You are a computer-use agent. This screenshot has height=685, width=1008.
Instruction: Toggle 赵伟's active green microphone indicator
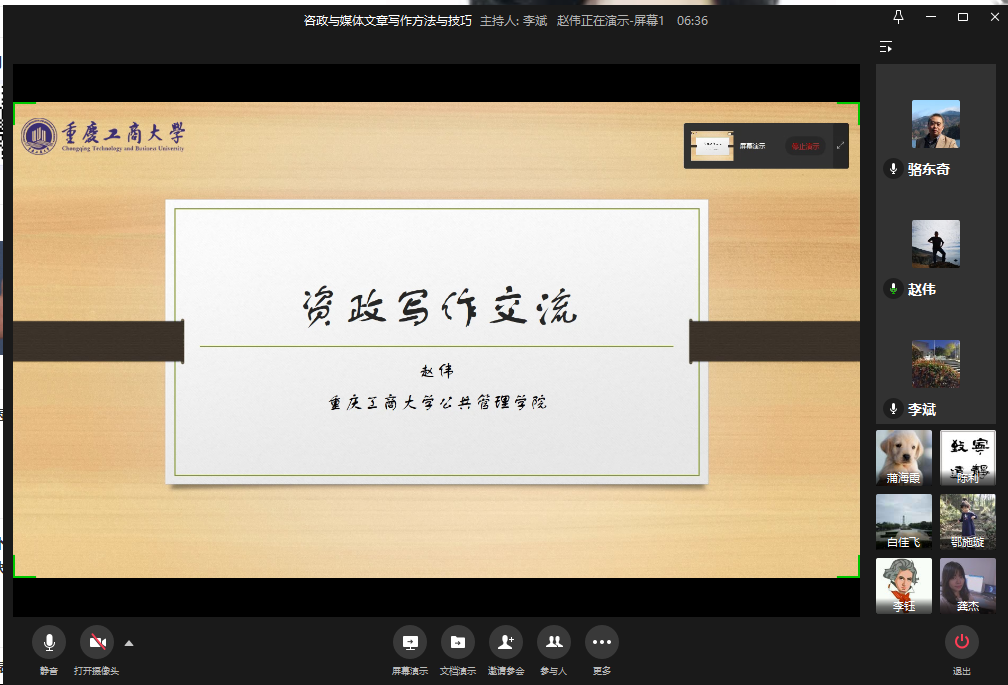tap(893, 289)
